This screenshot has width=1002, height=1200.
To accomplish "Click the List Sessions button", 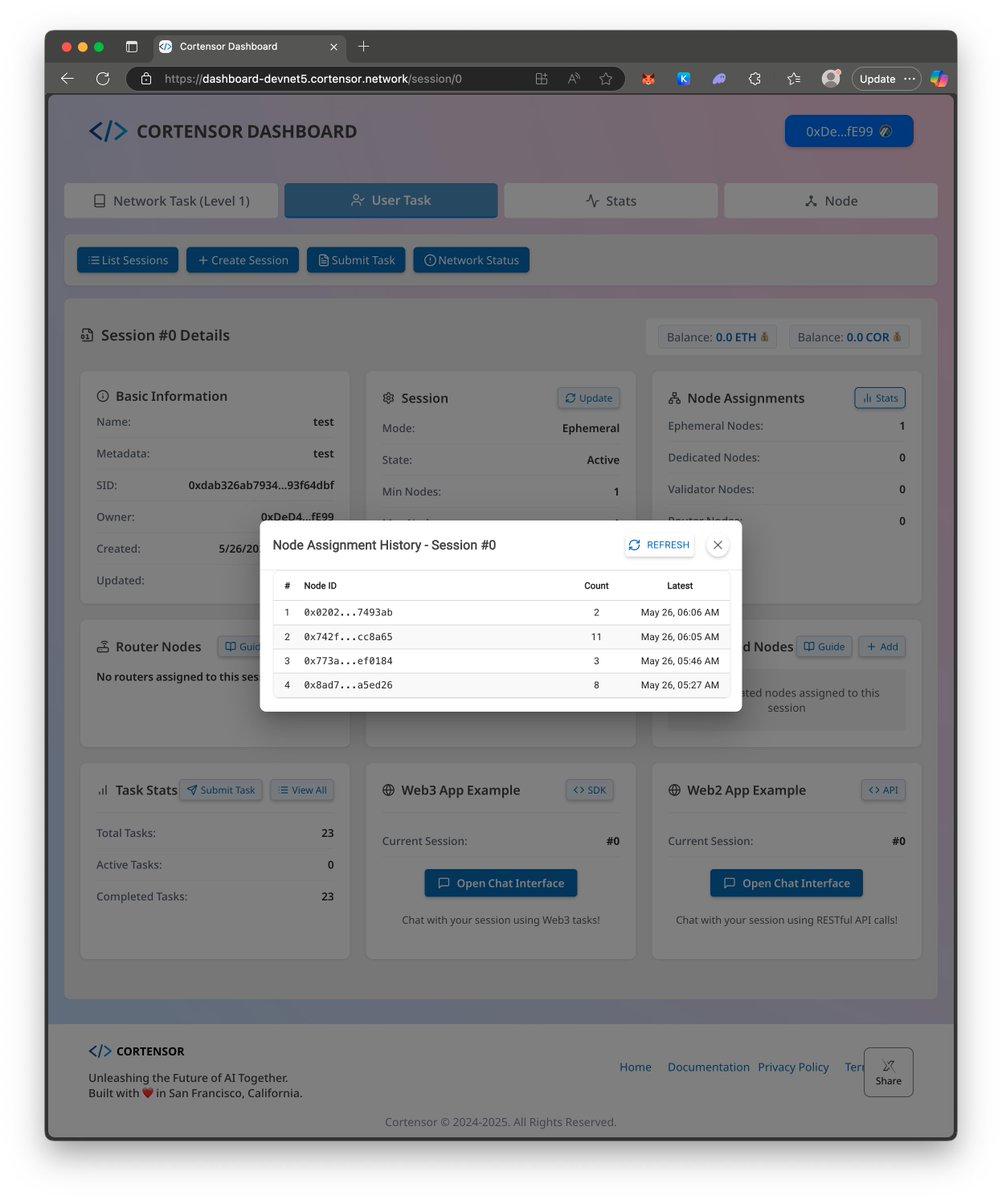I will click(x=128, y=260).
